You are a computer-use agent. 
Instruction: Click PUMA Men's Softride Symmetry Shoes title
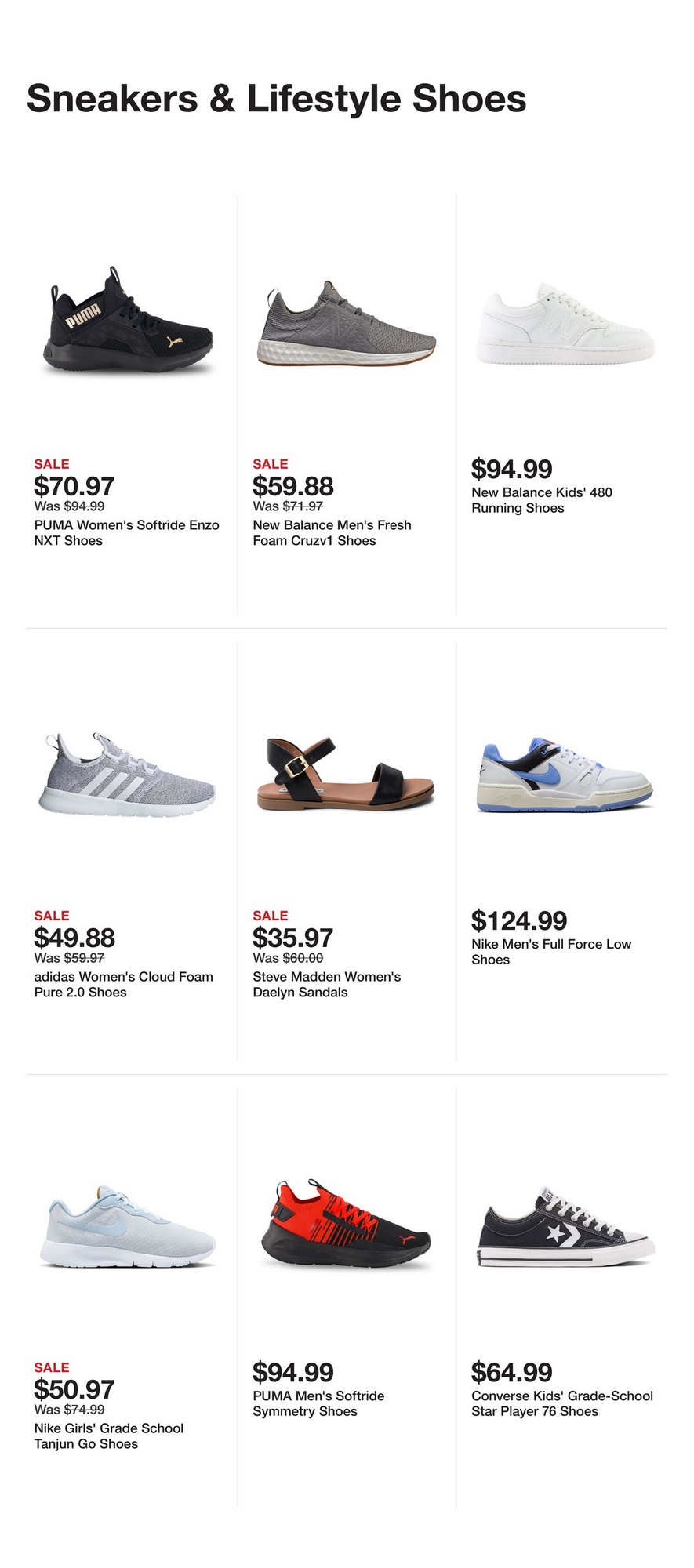click(x=318, y=1403)
